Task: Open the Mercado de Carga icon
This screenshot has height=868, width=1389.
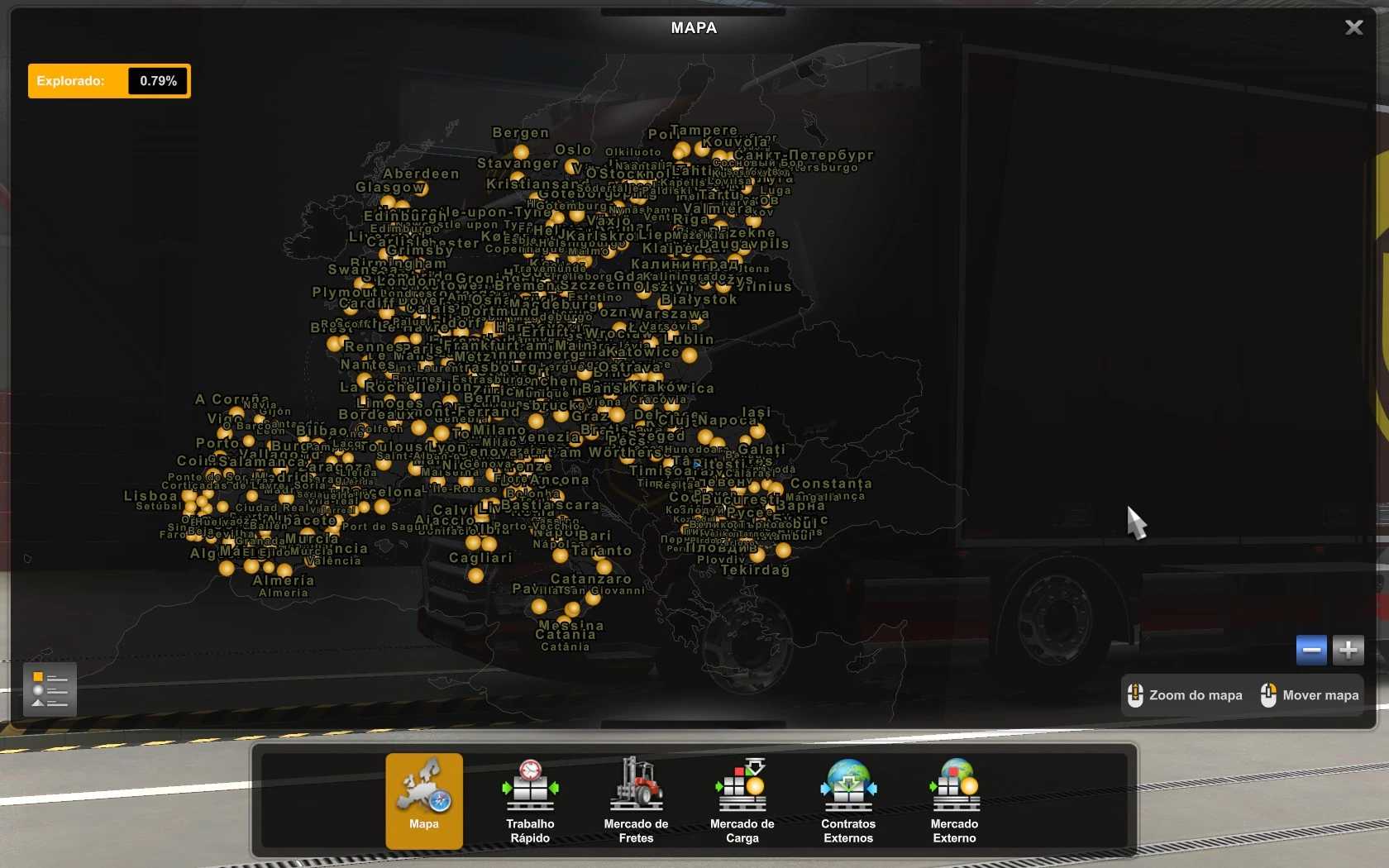Action: [742, 800]
